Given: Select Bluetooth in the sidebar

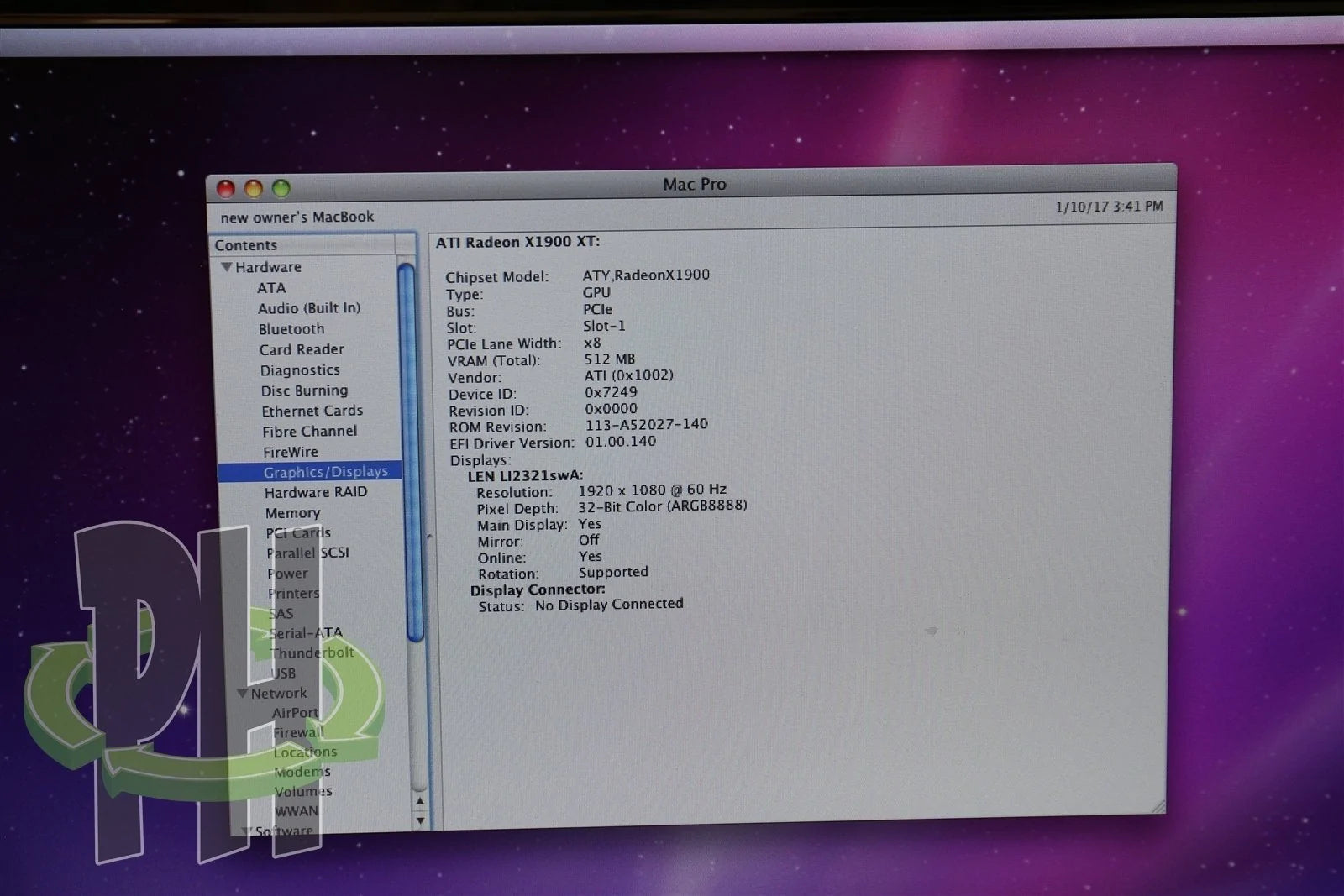Looking at the screenshot, I should click(291, 329).
